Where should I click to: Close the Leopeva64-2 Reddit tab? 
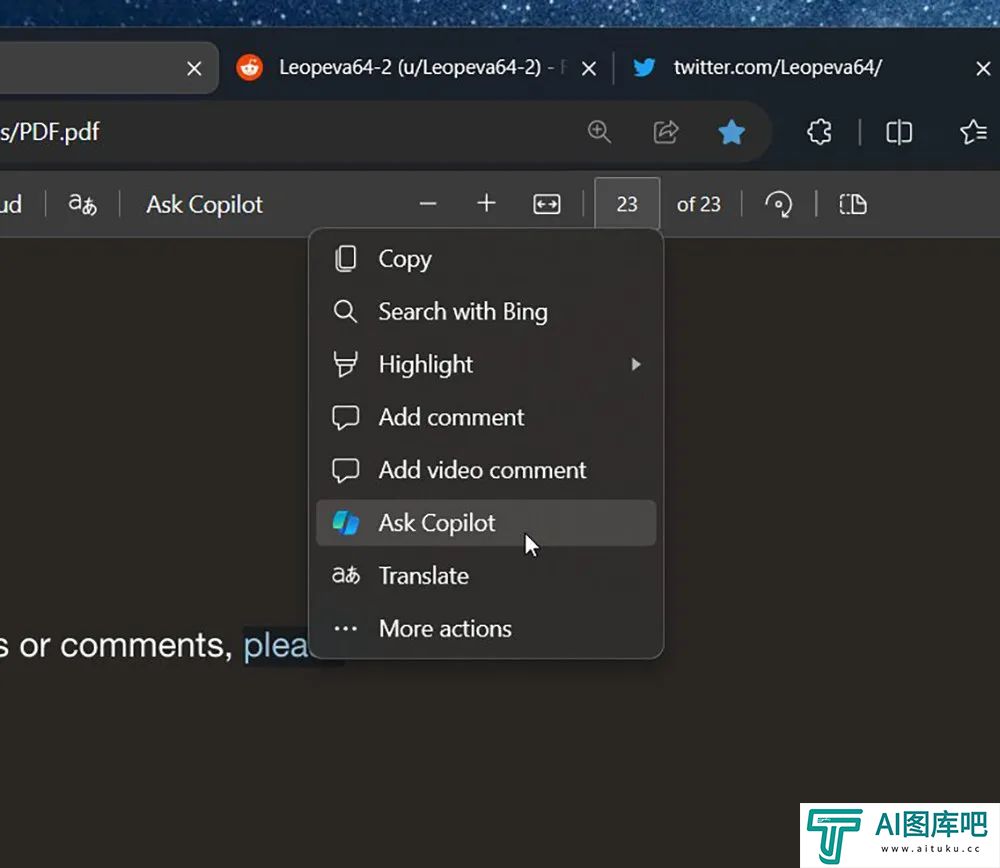pos(589,68)
